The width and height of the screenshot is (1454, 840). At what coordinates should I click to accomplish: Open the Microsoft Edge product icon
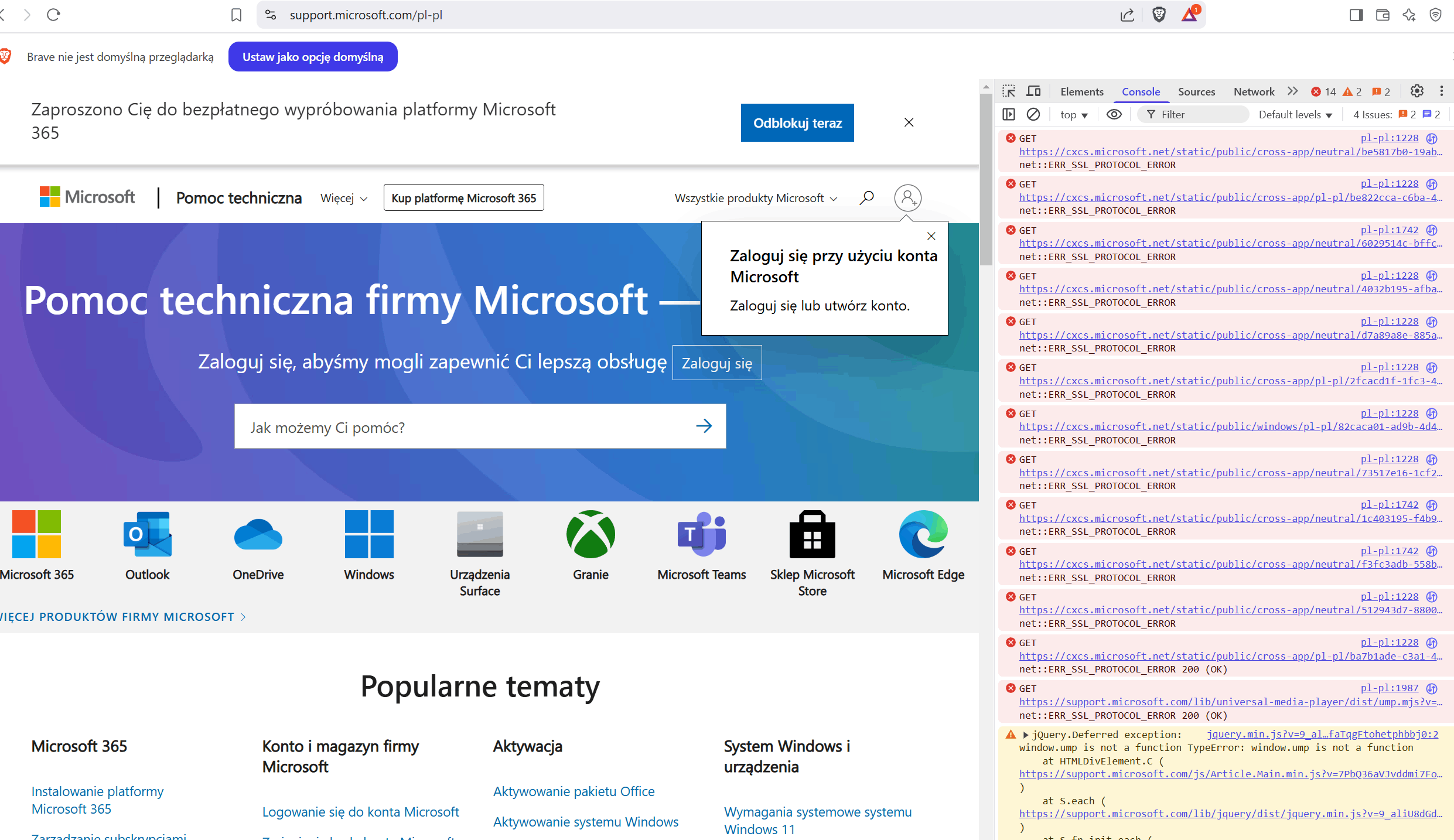click(x=923, y=534)
